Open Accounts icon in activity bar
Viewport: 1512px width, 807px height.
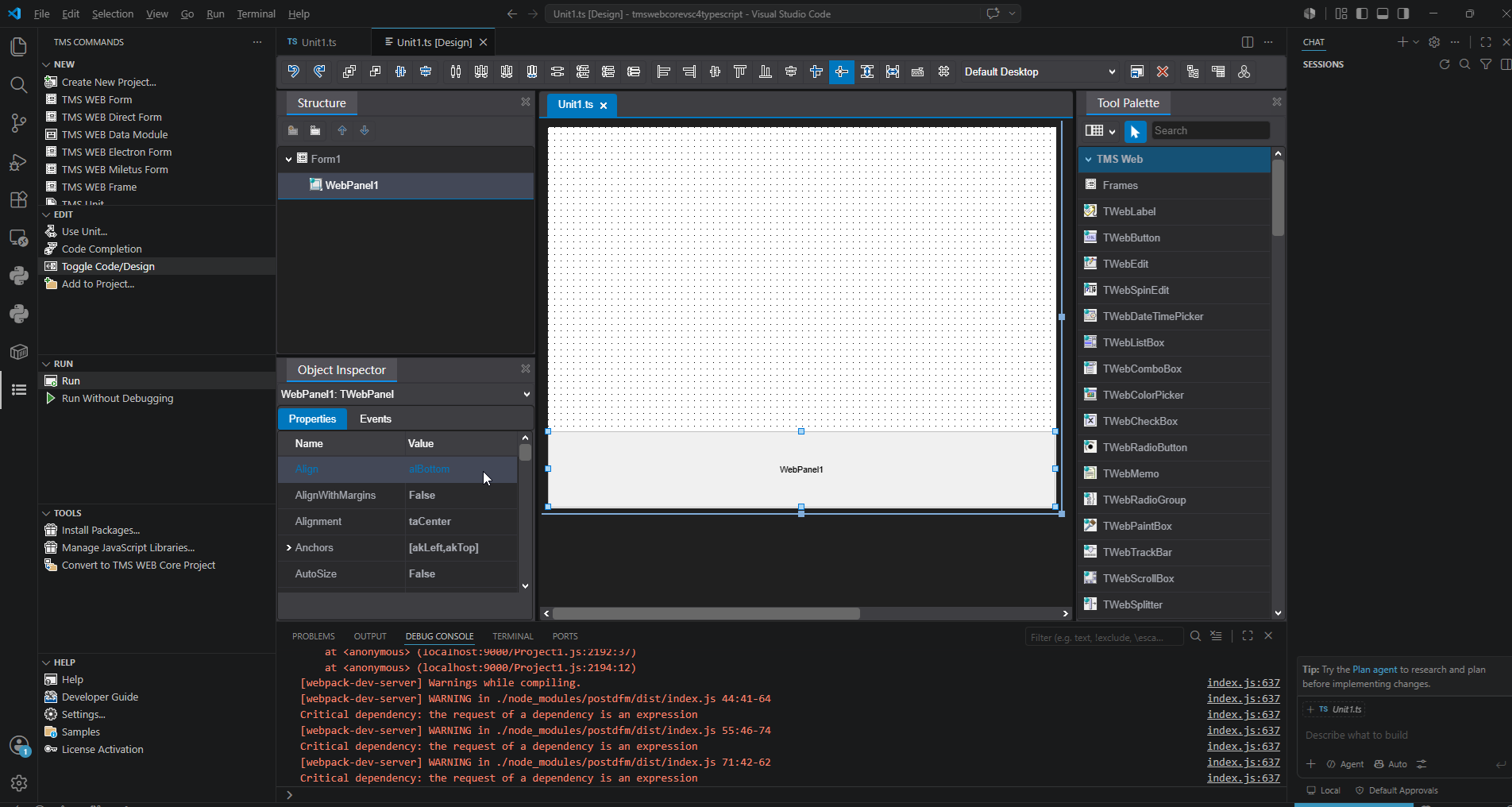tap(18, 745)
